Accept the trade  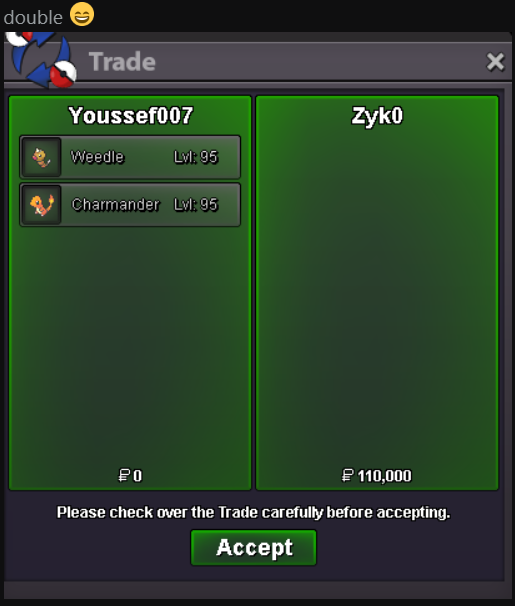click(x=254, y=547)
